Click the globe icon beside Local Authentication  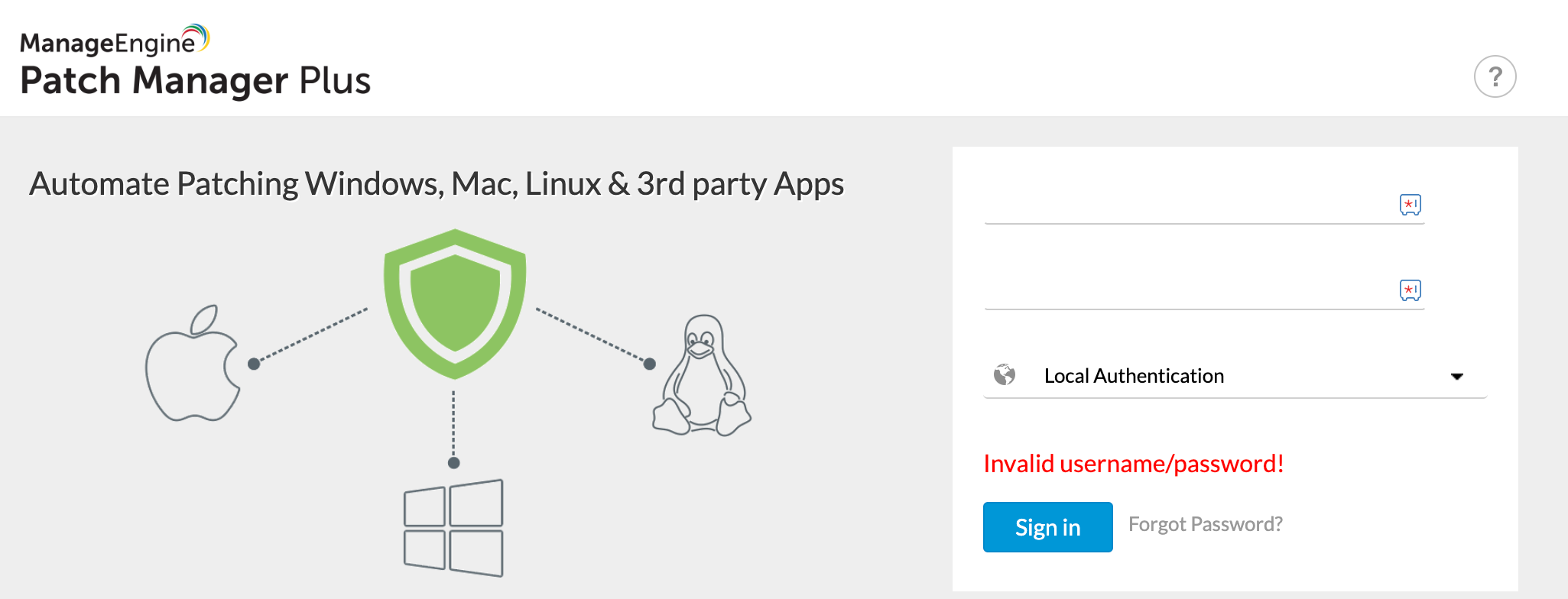point(1005,375)
